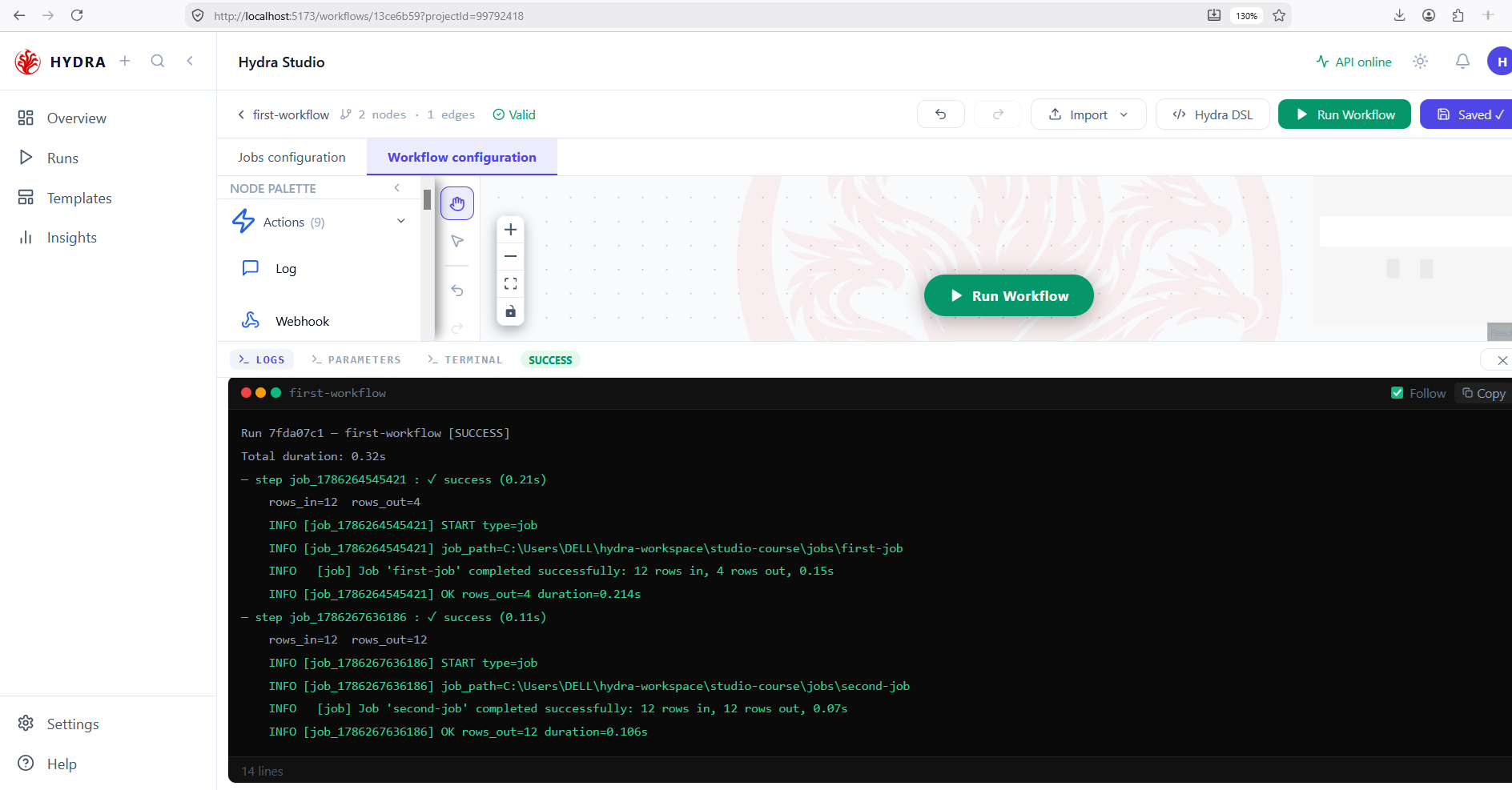Click the 130% zoom level badge

coord(1246,16)
